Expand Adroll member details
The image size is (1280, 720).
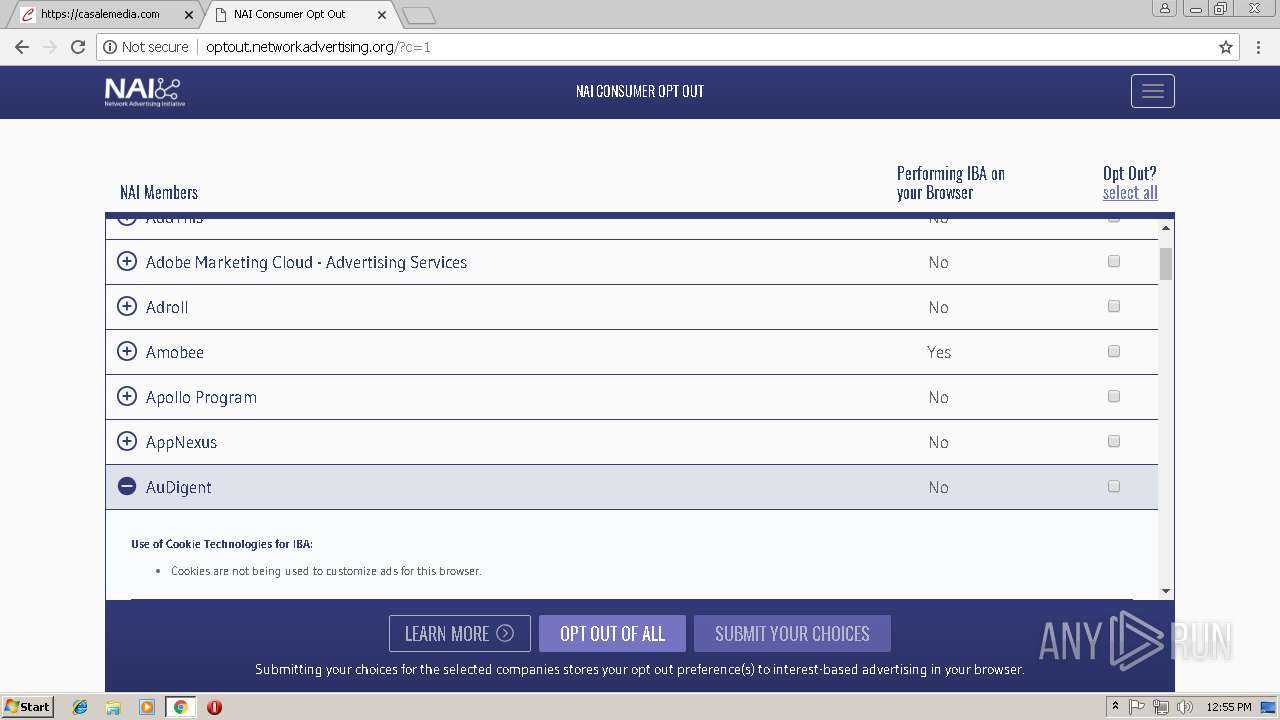(127, 307)
